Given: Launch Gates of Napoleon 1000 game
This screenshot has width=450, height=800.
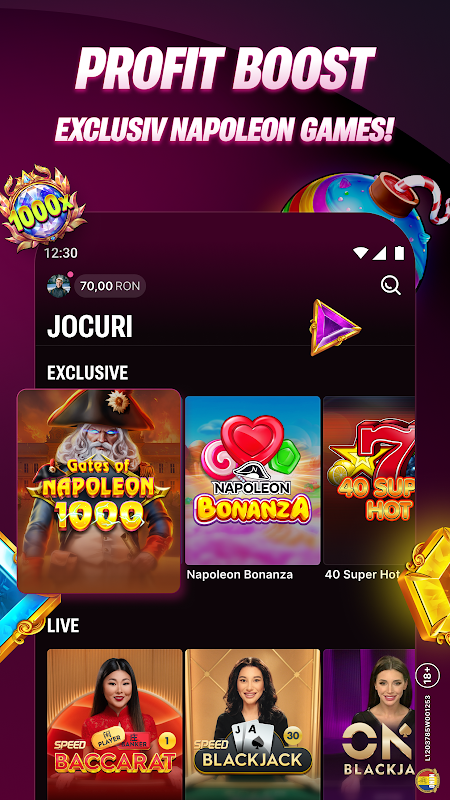Looking at the screenshot, I should [x=99, y=491].
